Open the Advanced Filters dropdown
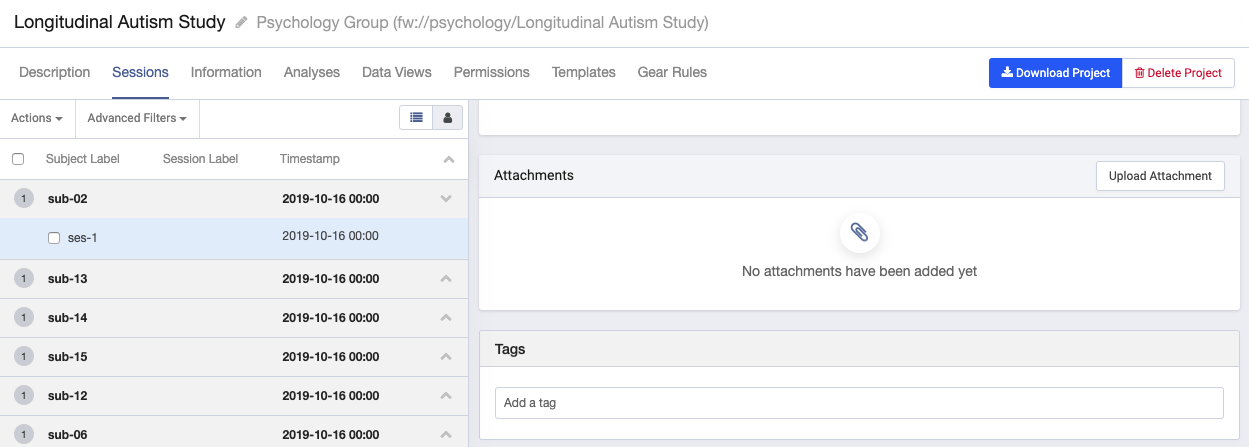 pos(137,118)
